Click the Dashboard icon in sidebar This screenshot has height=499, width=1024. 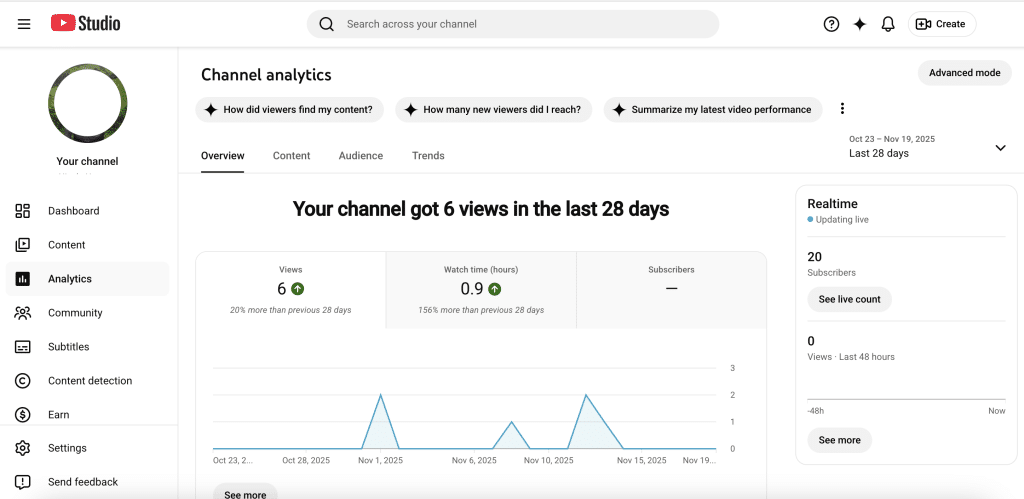tap(23, 211)
